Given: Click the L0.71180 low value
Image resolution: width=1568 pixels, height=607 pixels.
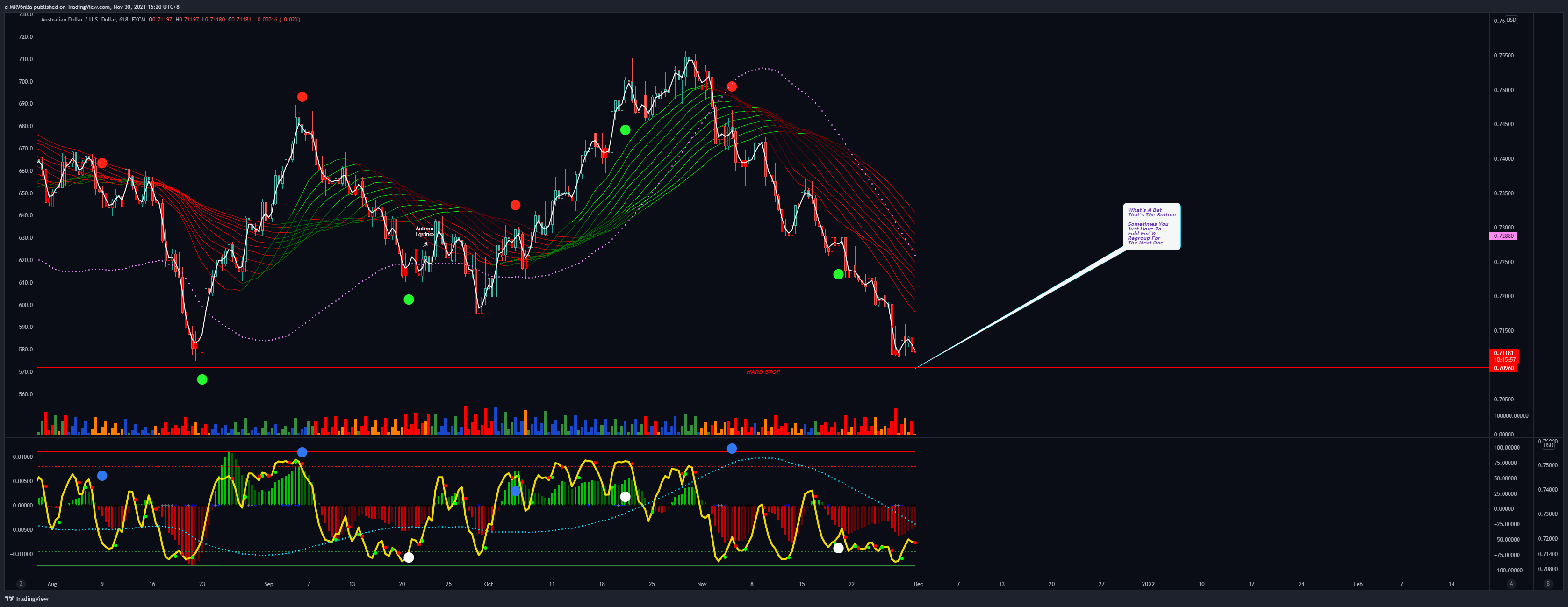Looking at the screenshot, I should [x=214, y=20].
